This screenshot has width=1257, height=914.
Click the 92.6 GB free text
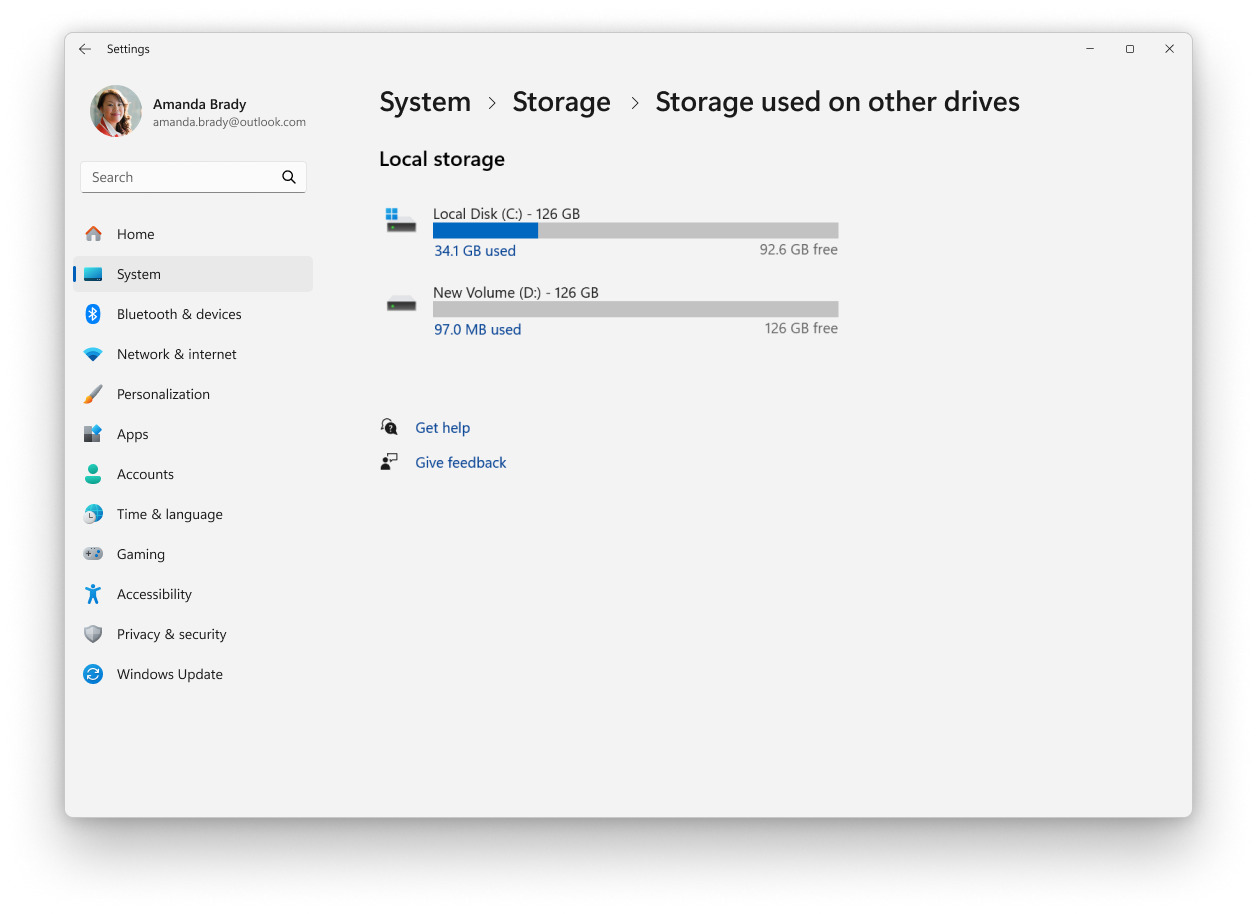pyautogui.click(x=799, y=250)
